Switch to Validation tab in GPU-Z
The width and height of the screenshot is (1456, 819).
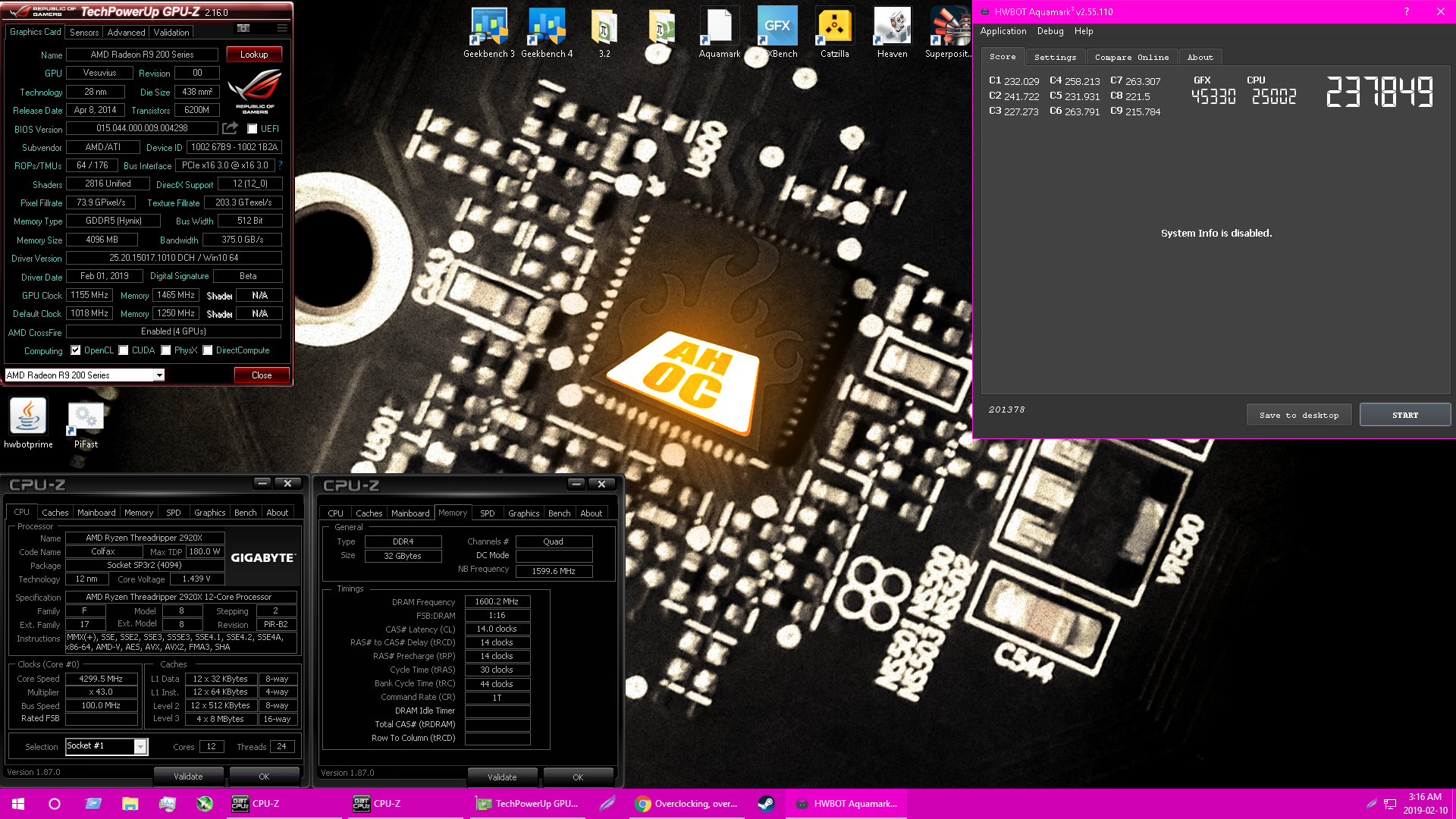pyautogui.click(x=171, y=33)
